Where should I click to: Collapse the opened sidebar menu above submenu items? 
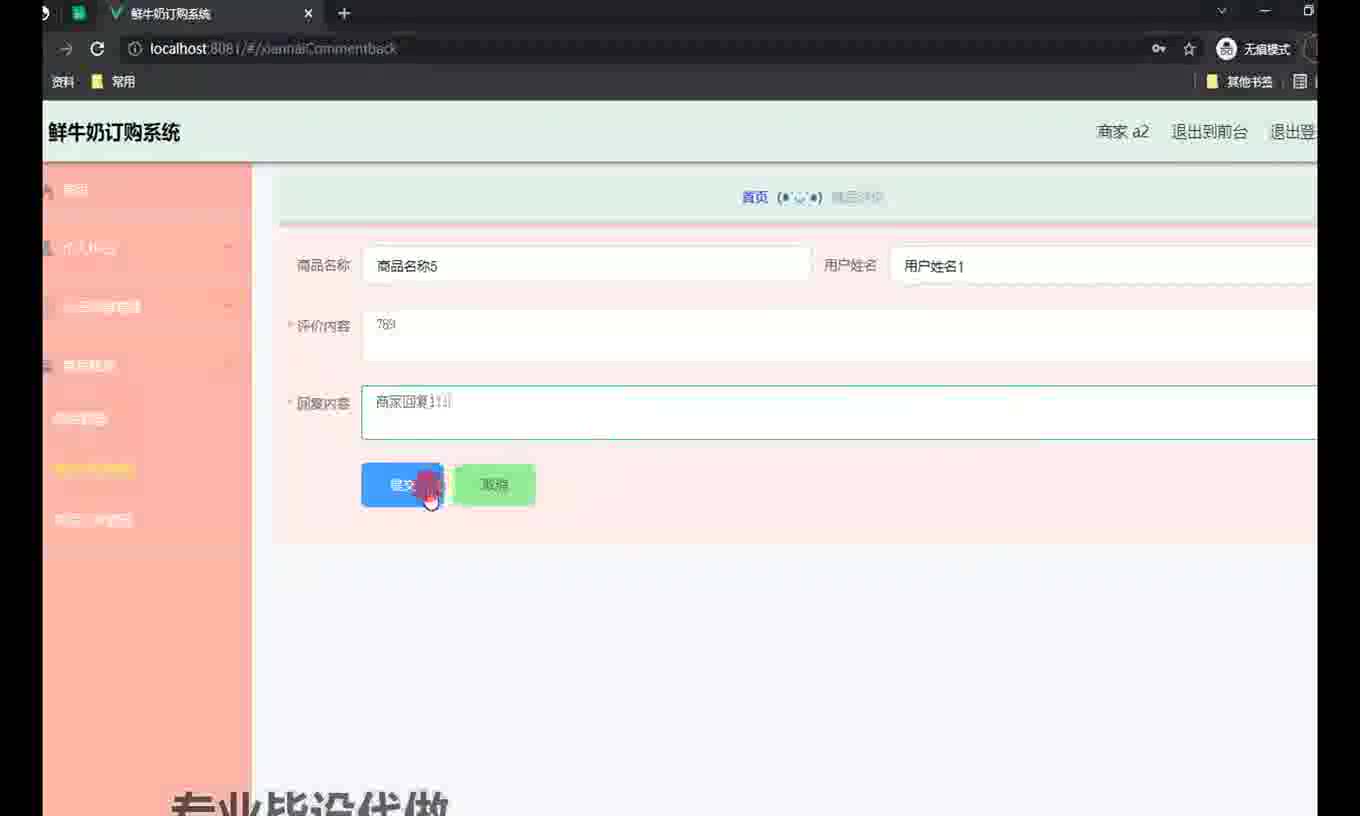147,366
